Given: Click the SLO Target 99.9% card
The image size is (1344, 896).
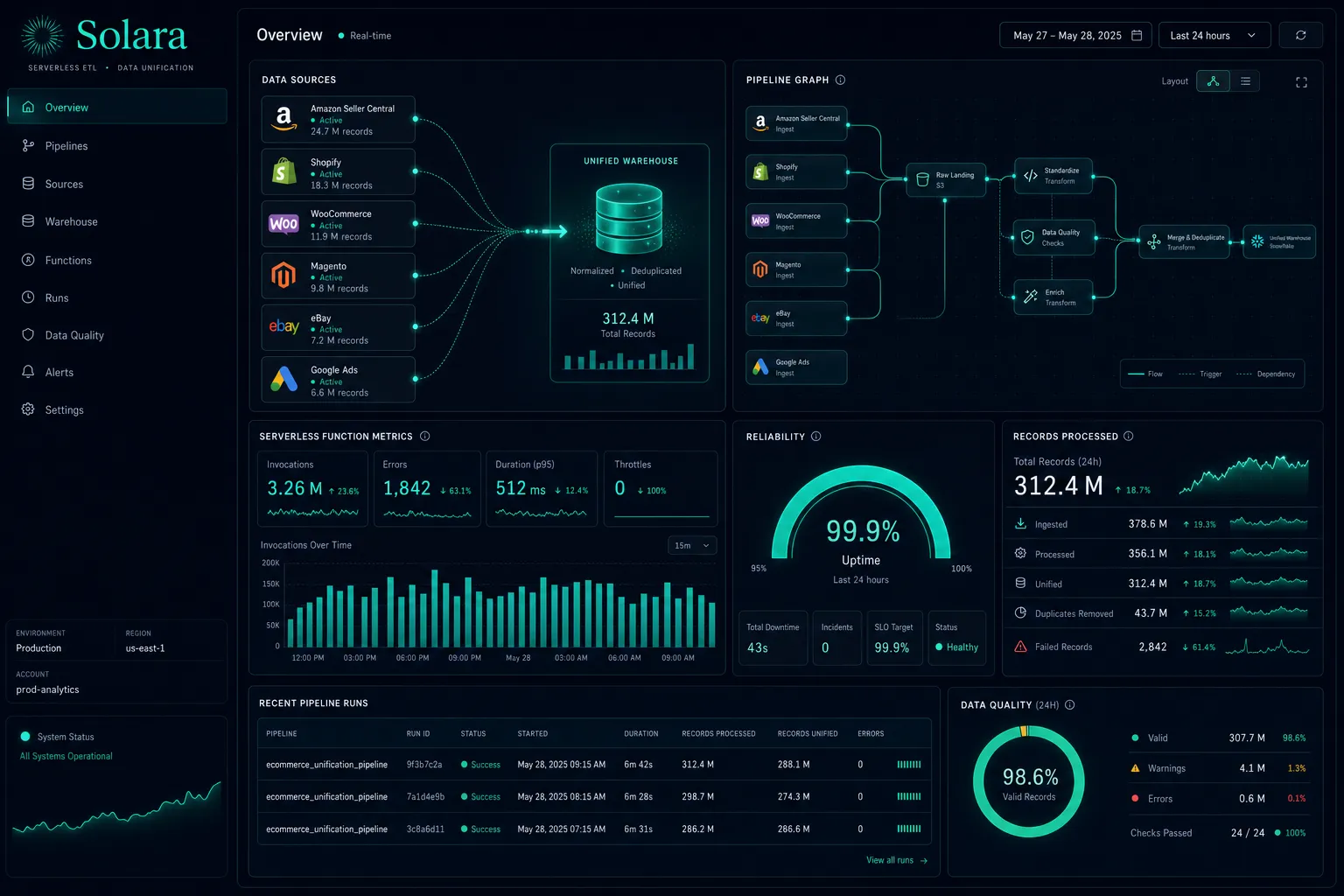Looking at the screenshot, I should coord(894,638).
